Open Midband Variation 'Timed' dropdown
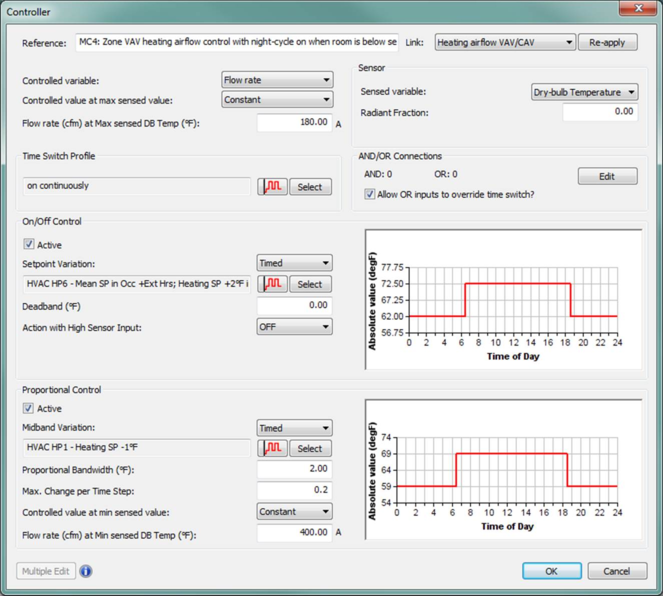 coord(294,428)
